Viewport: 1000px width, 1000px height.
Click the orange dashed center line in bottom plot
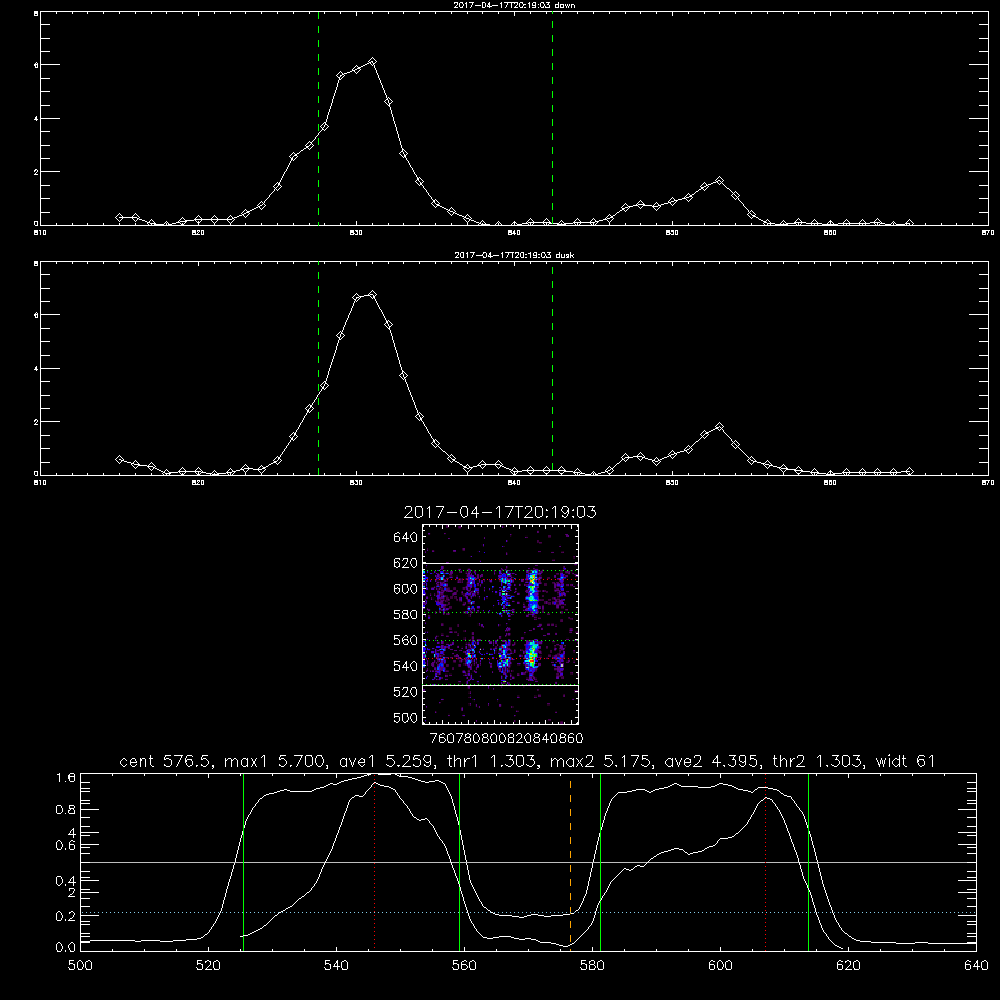[x=570, y=861]
